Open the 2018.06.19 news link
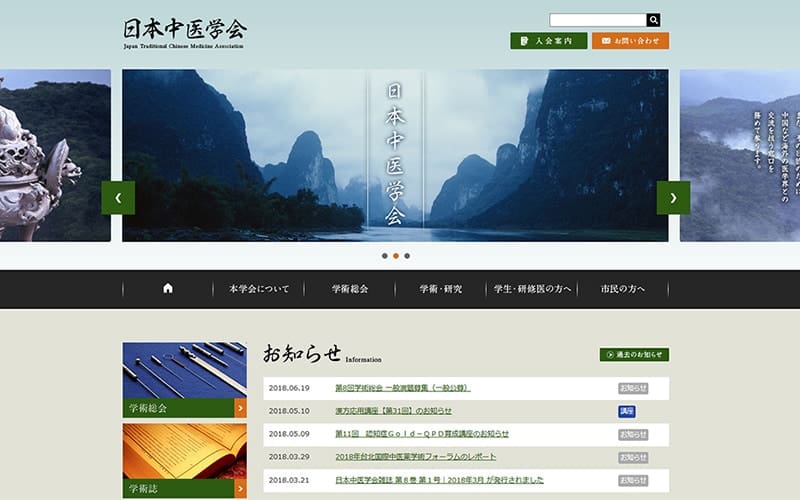Image resolution: width=800 pixels, height=500 pixels. (403, 388)
